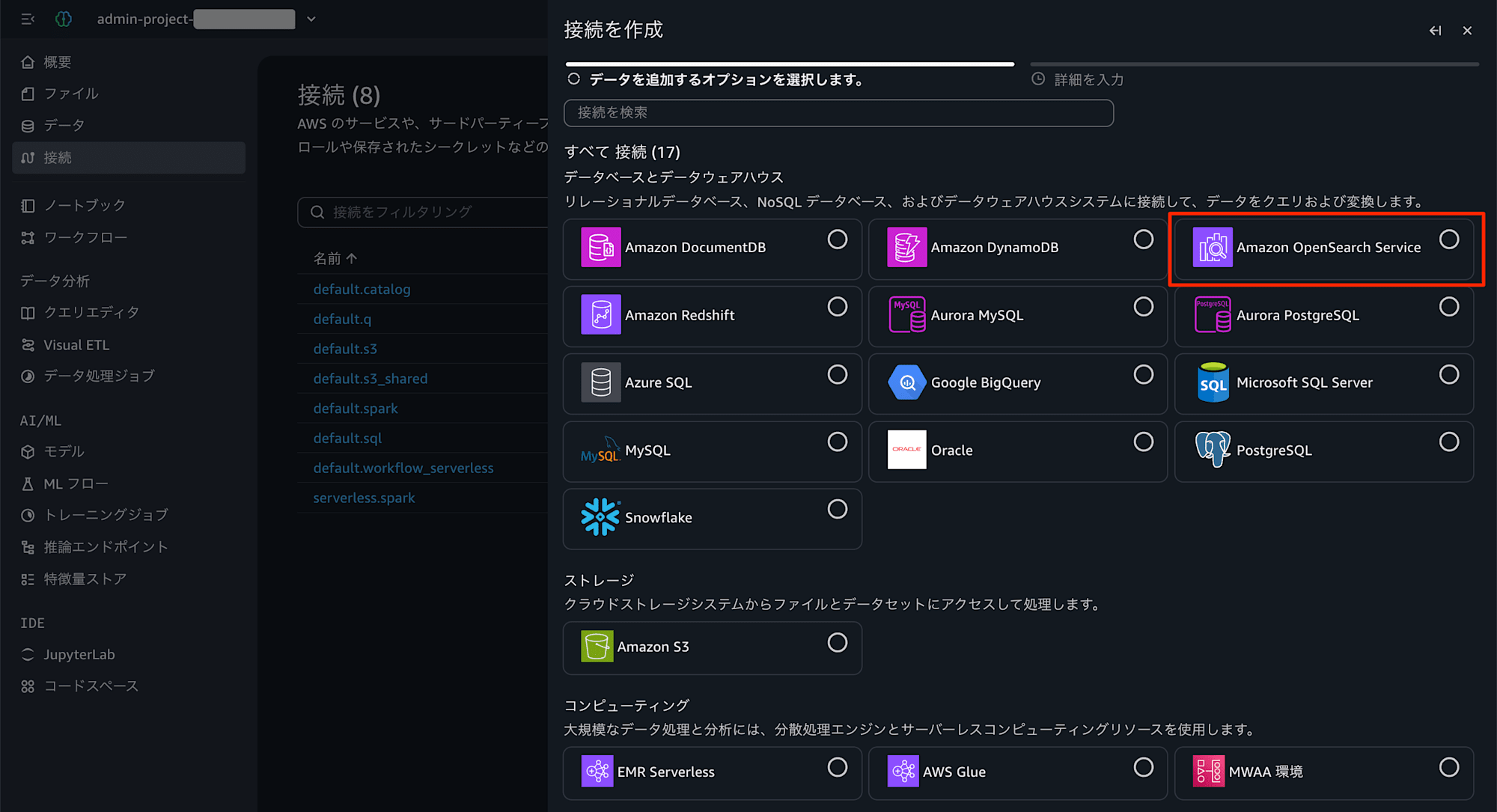Open the default.catalog connection link
1497x812 pixels.
coord(362,289)
